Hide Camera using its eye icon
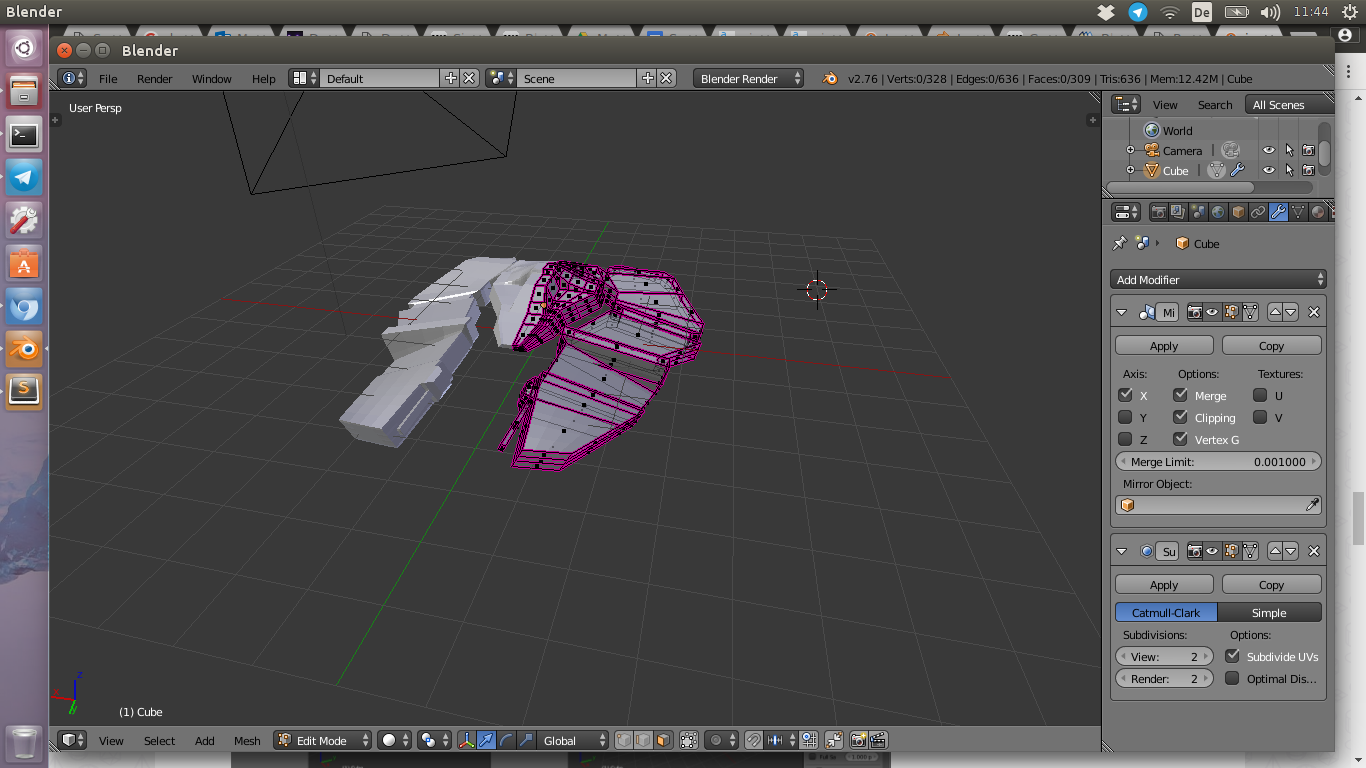Viewport: 1366px width, 768px height. tap(1268, 150)
